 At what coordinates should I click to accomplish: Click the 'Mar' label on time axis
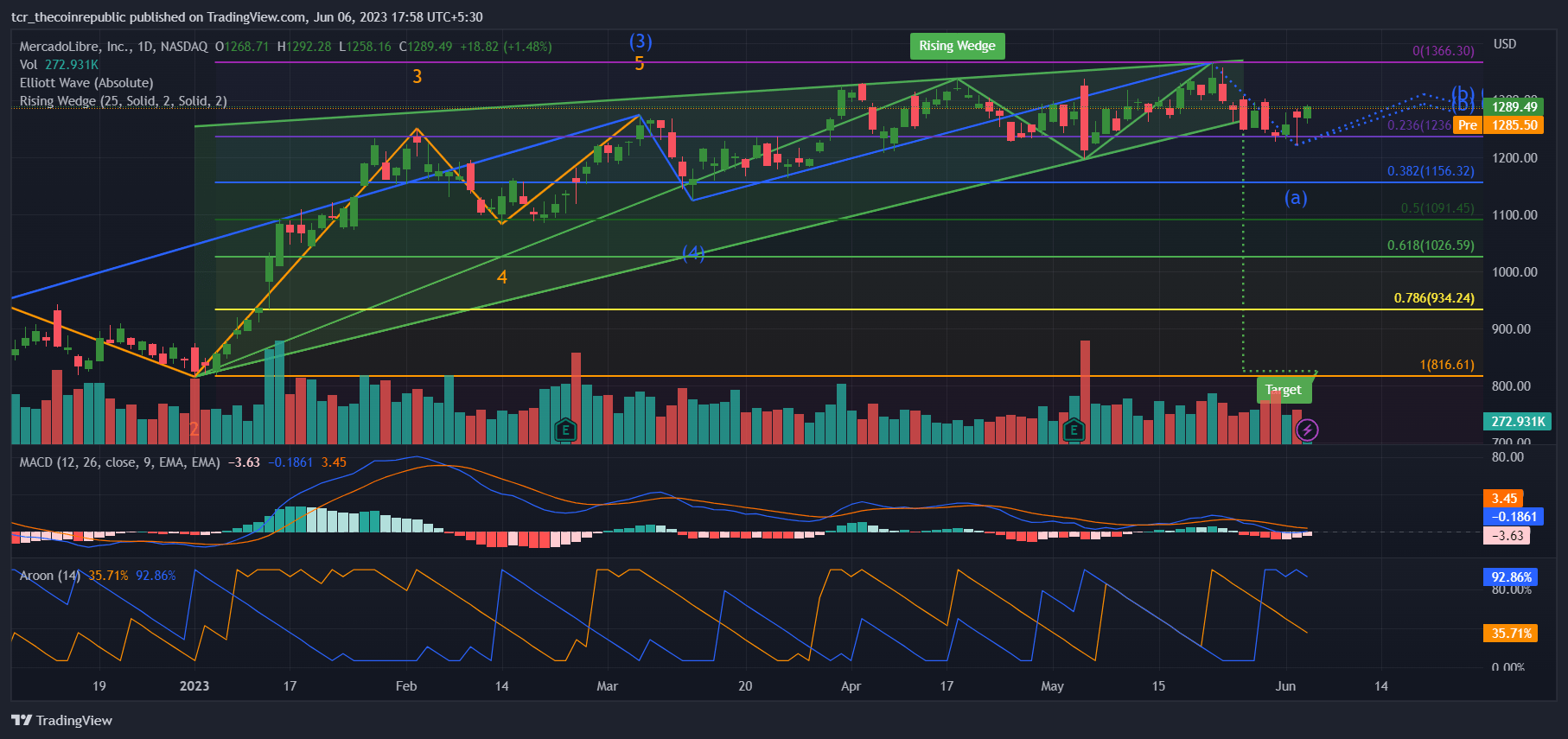[608, 686]
